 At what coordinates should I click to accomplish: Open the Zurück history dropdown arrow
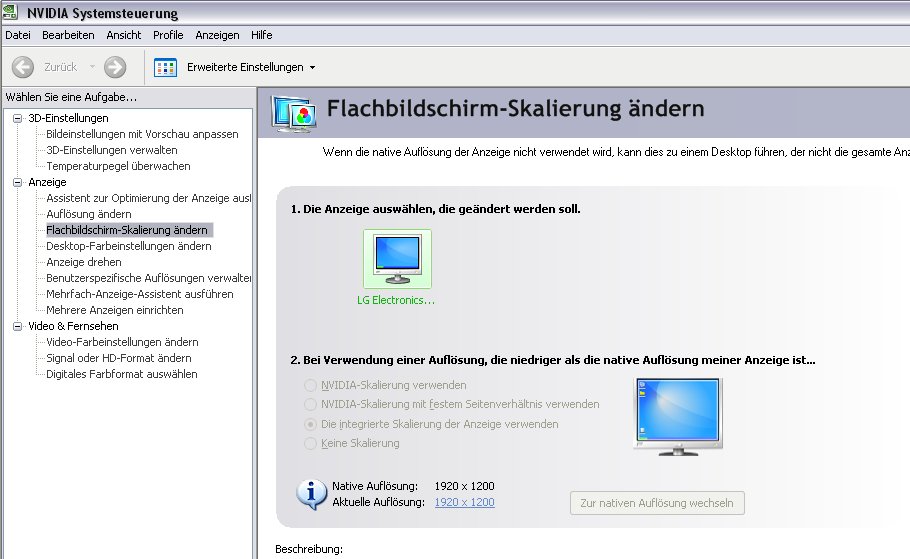pyautogui.click(x=92, y=67)
